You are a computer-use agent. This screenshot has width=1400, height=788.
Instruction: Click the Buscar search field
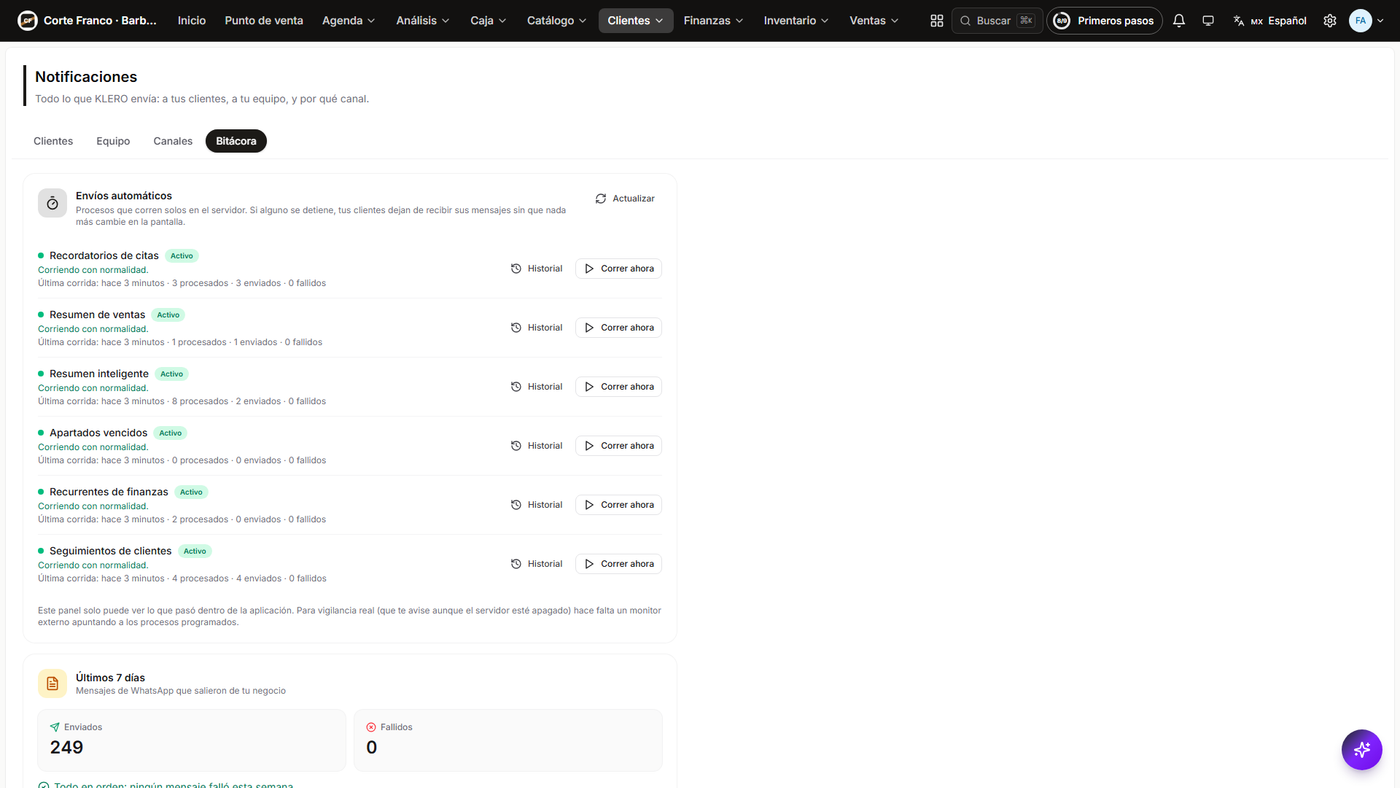tap(997, 20)
